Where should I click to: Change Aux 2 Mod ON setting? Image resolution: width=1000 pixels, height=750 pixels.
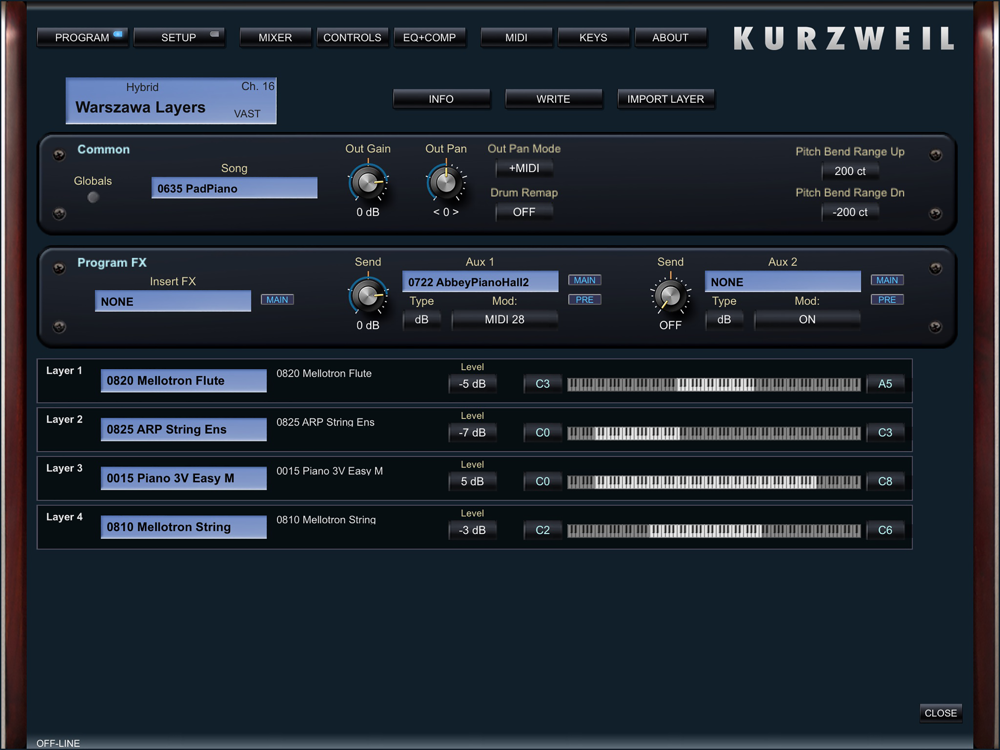point(807,320)
